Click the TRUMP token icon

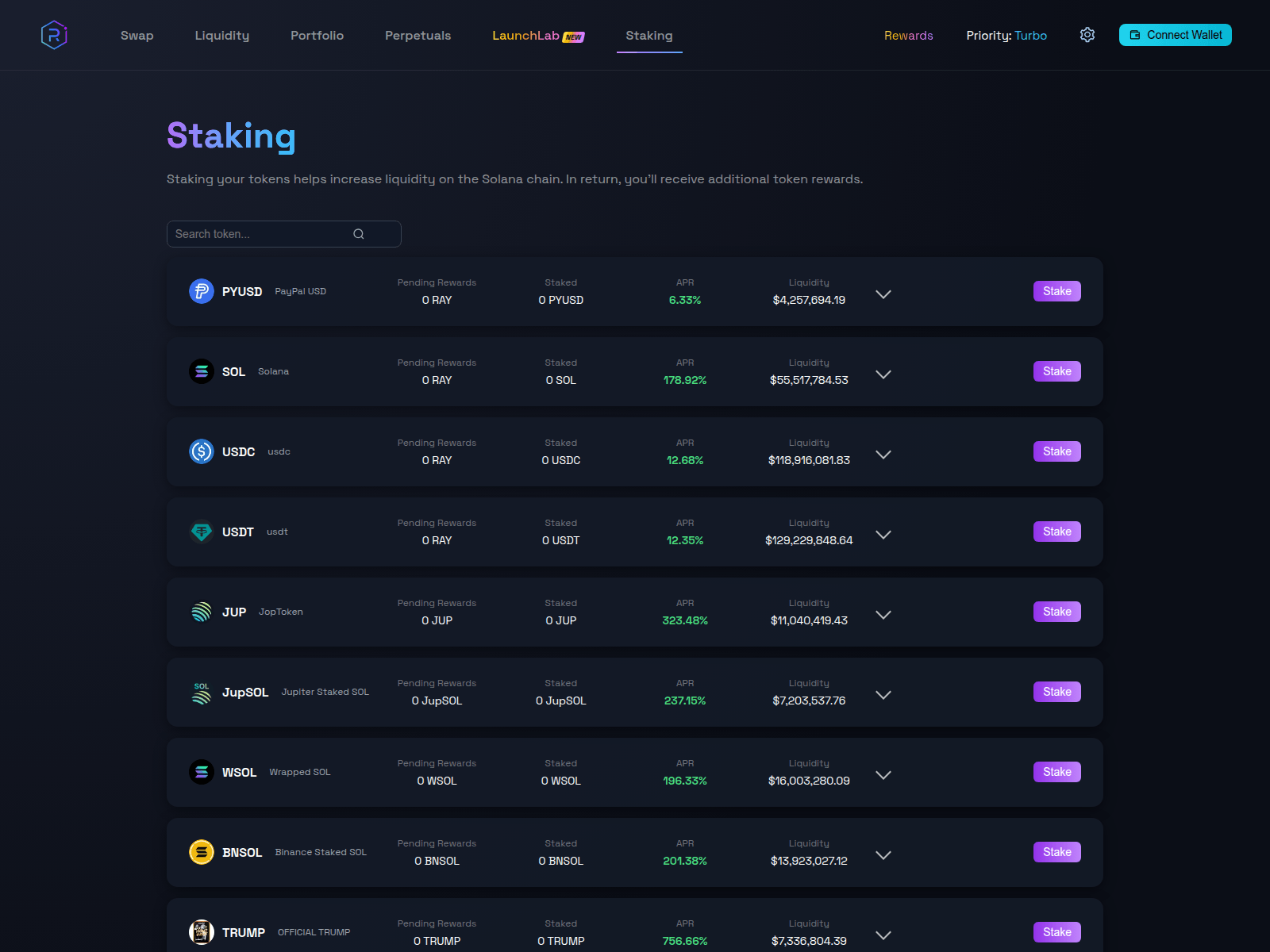coord(202,932)
